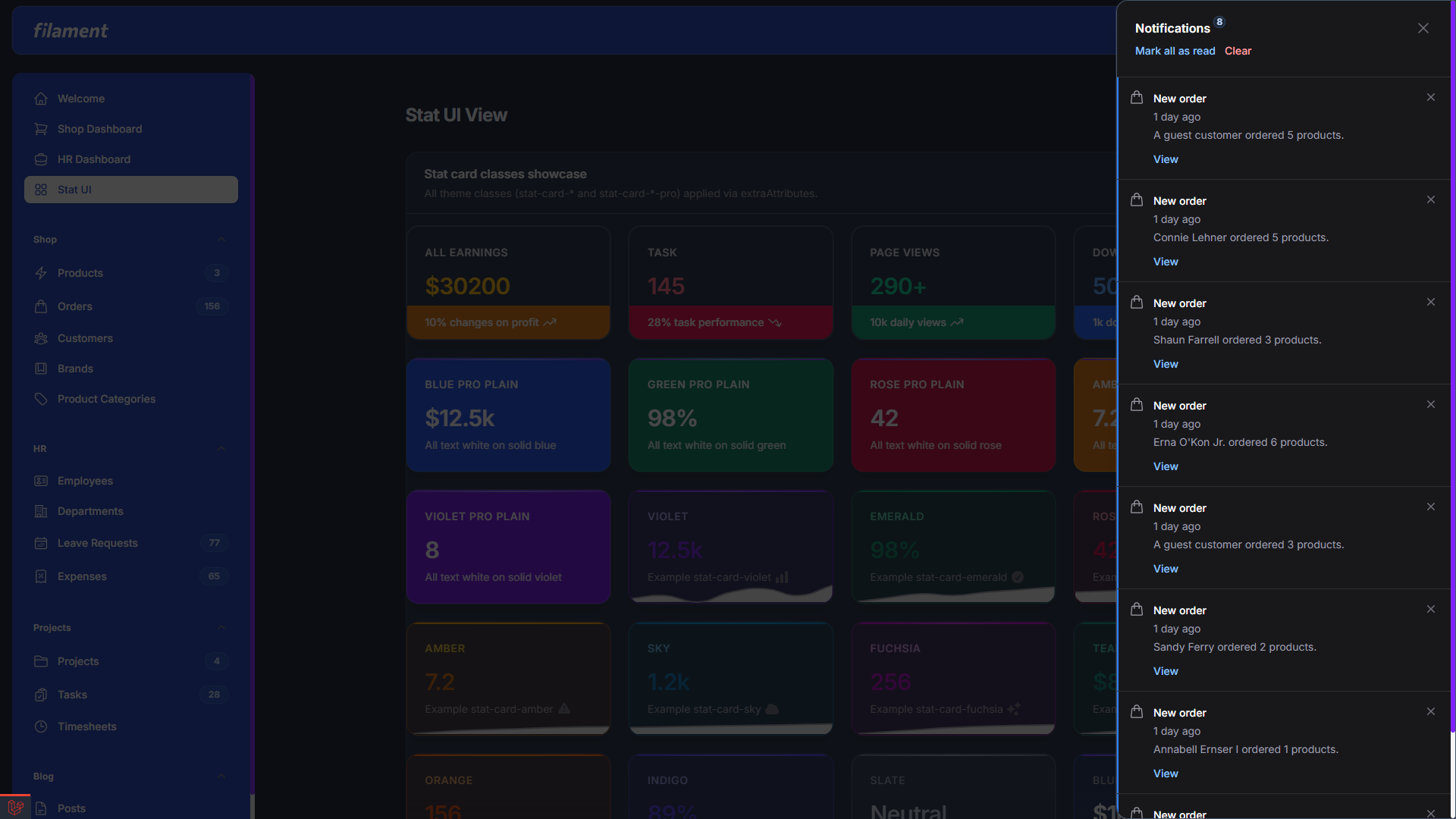Open Orders in sidebar
1456x819 pixels.
point(131,306)
